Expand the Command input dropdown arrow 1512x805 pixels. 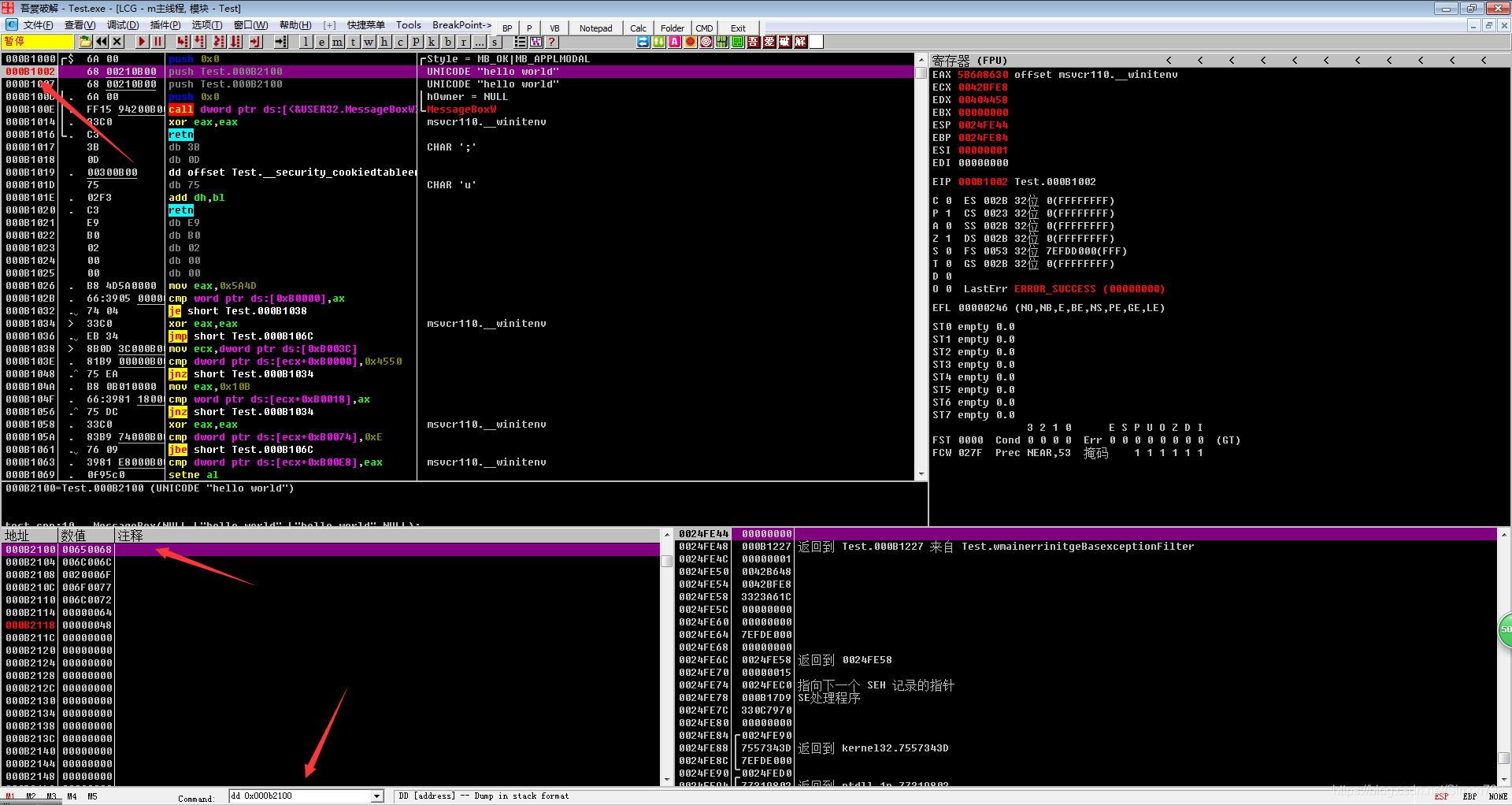(x=377, y=796)
